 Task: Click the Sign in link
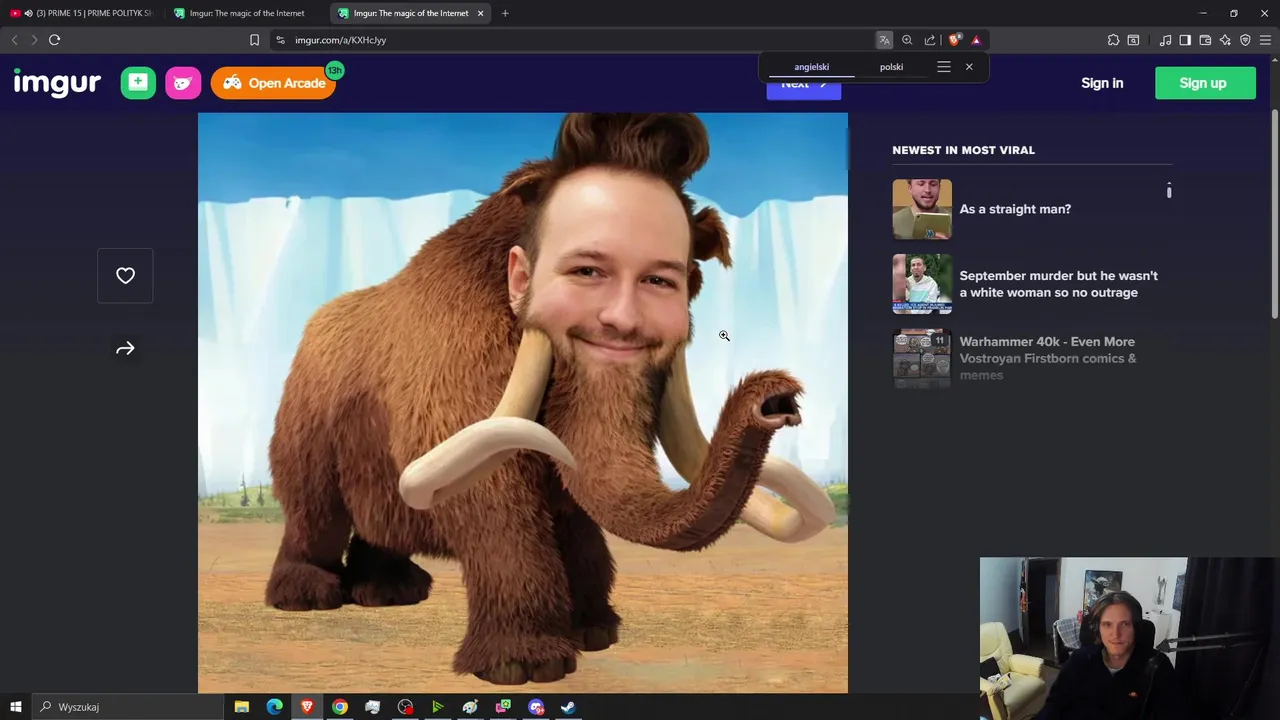1102,83
